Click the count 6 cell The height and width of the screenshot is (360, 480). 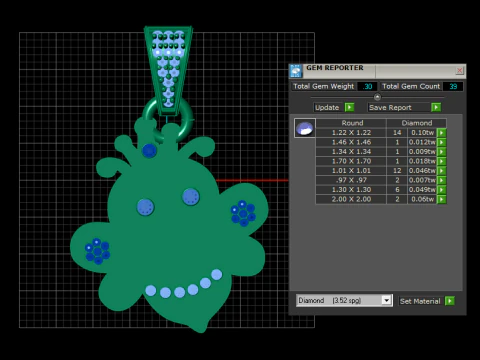pos(397,190)
